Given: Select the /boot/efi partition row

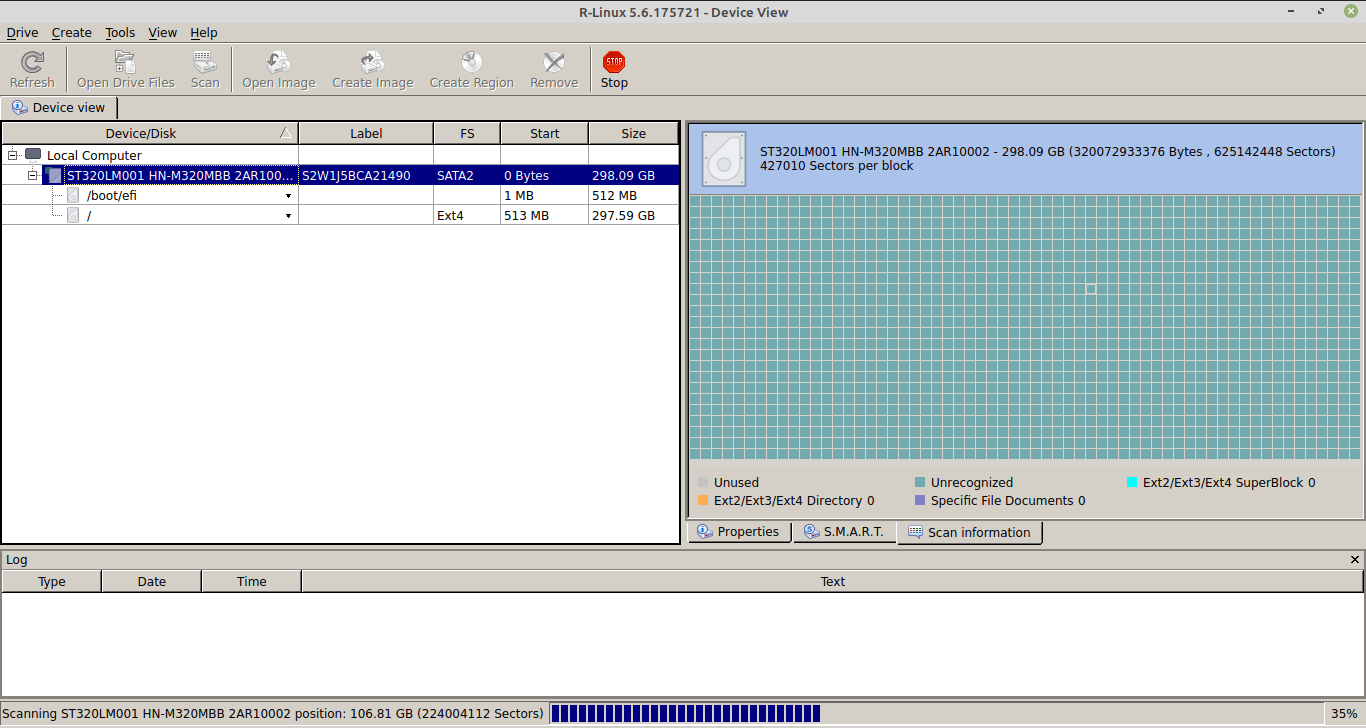Looking at the screenshot, I should 340,195.
